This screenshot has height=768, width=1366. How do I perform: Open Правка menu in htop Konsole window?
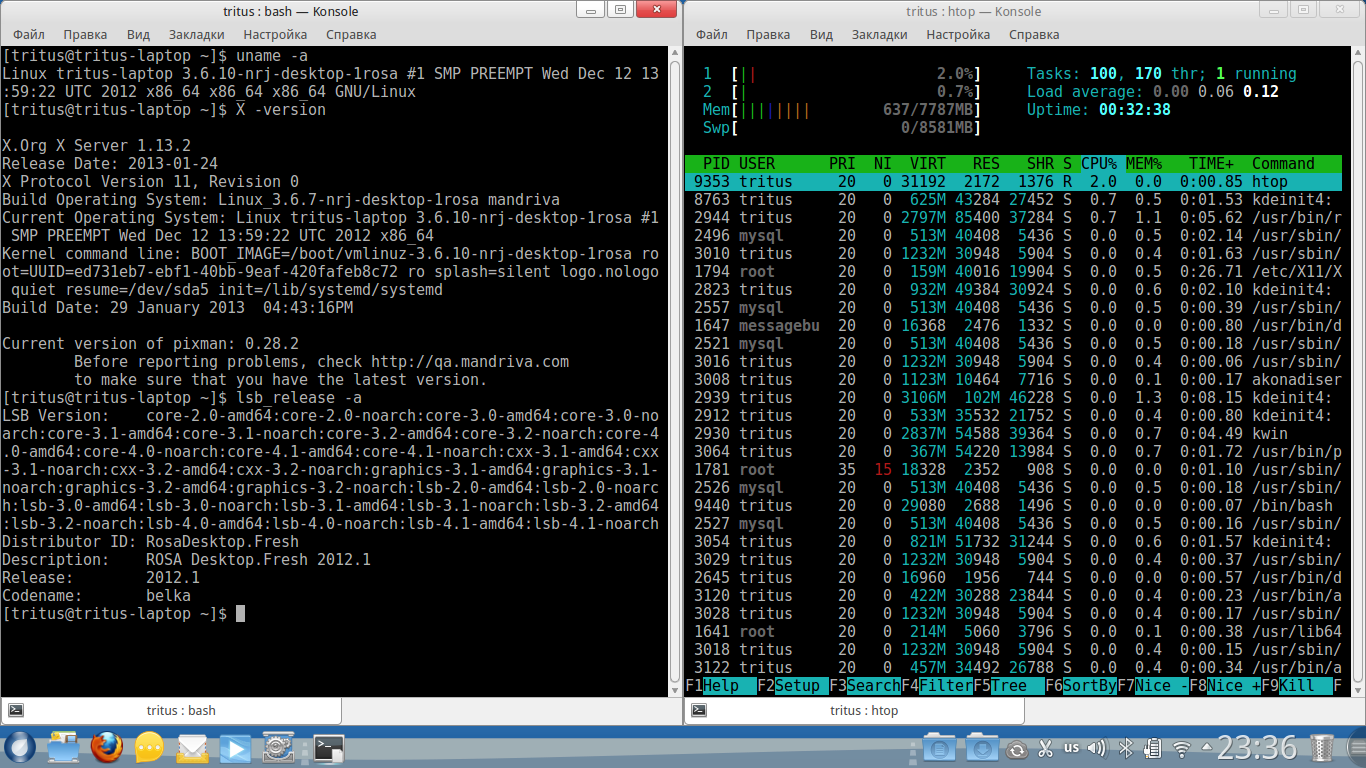768,34
